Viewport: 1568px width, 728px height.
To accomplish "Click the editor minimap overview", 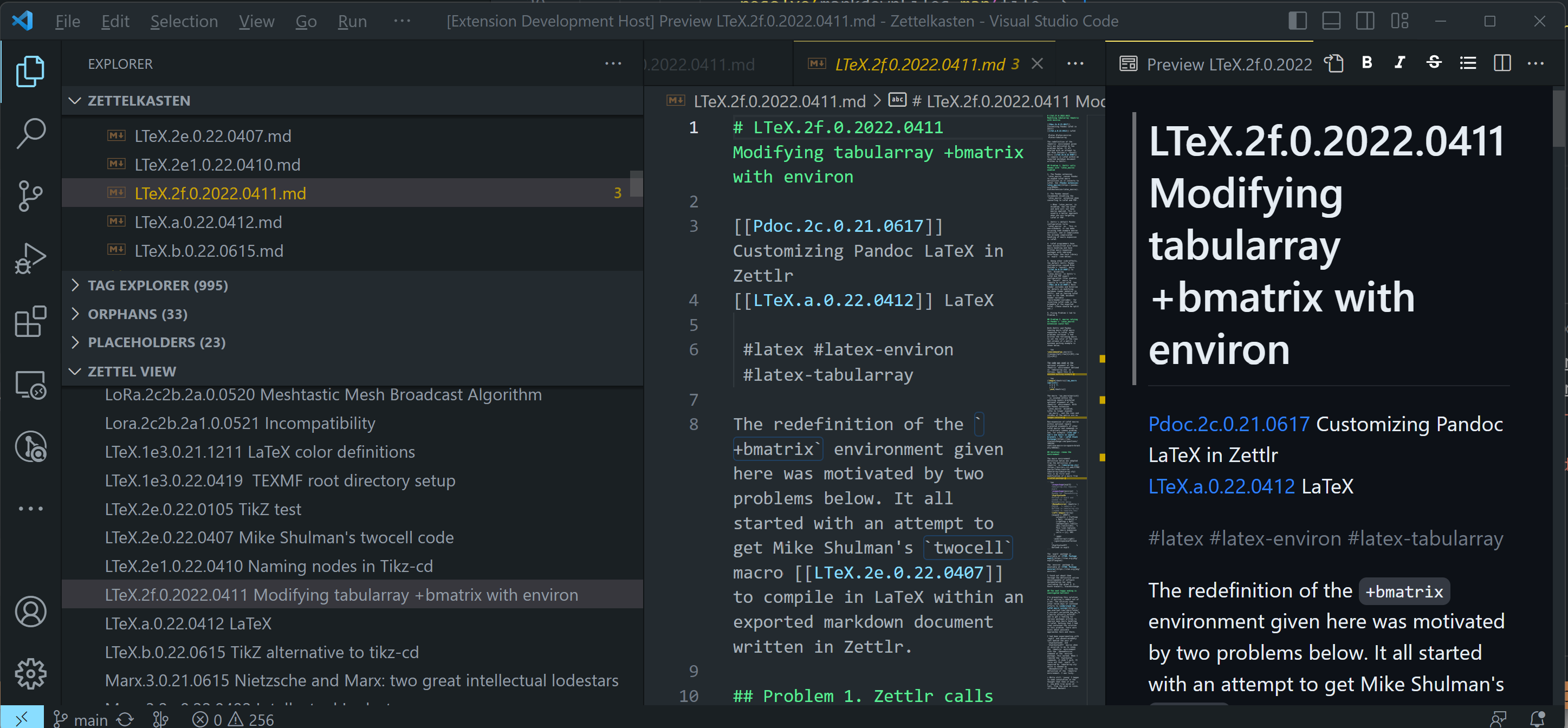I will coord(1066,402).
